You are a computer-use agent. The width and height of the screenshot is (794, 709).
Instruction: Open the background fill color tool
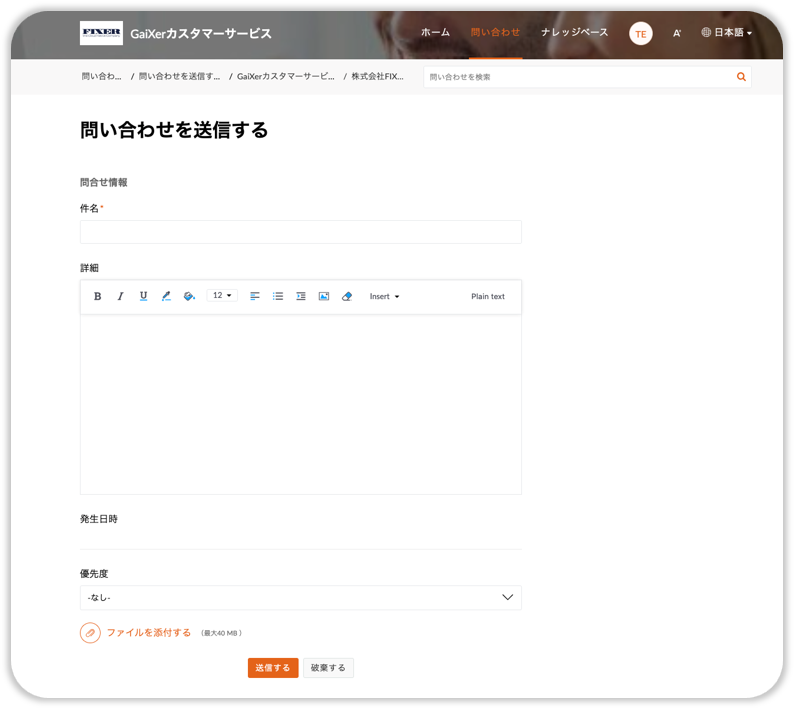point(189,296)
